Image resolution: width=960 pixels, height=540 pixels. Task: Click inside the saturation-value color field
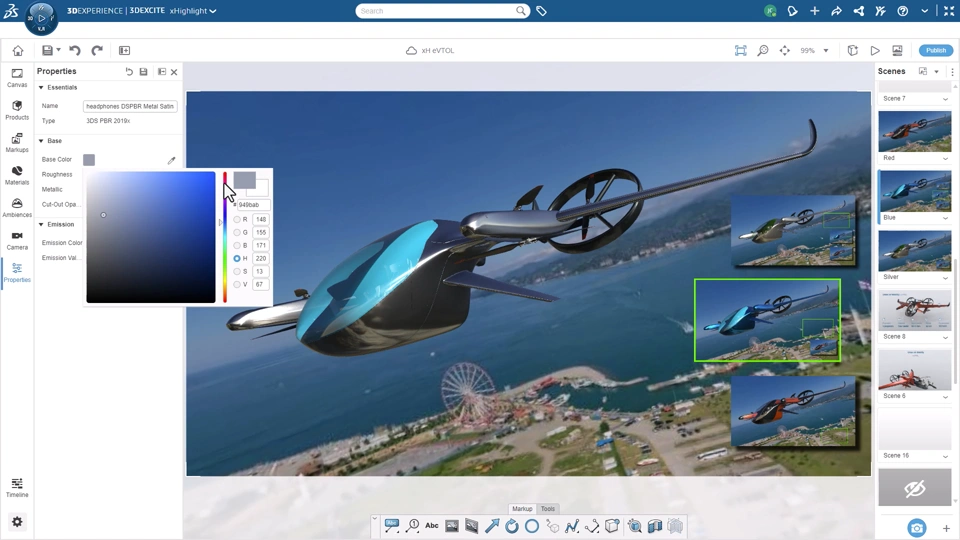(151, 237)
